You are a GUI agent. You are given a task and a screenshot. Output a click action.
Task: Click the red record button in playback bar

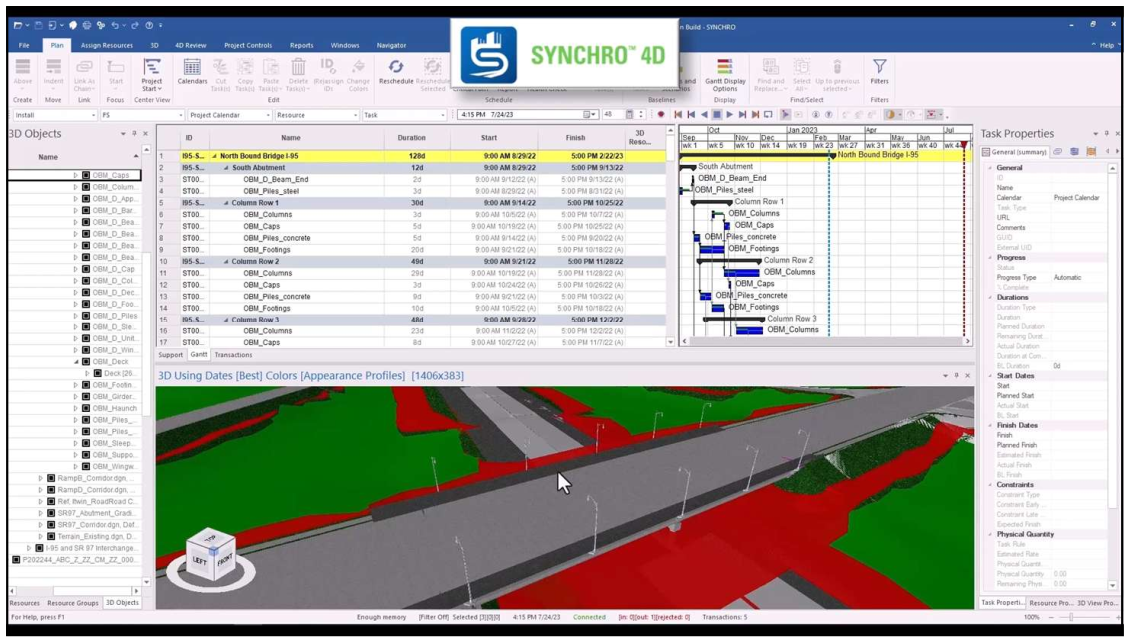(661, 115)
